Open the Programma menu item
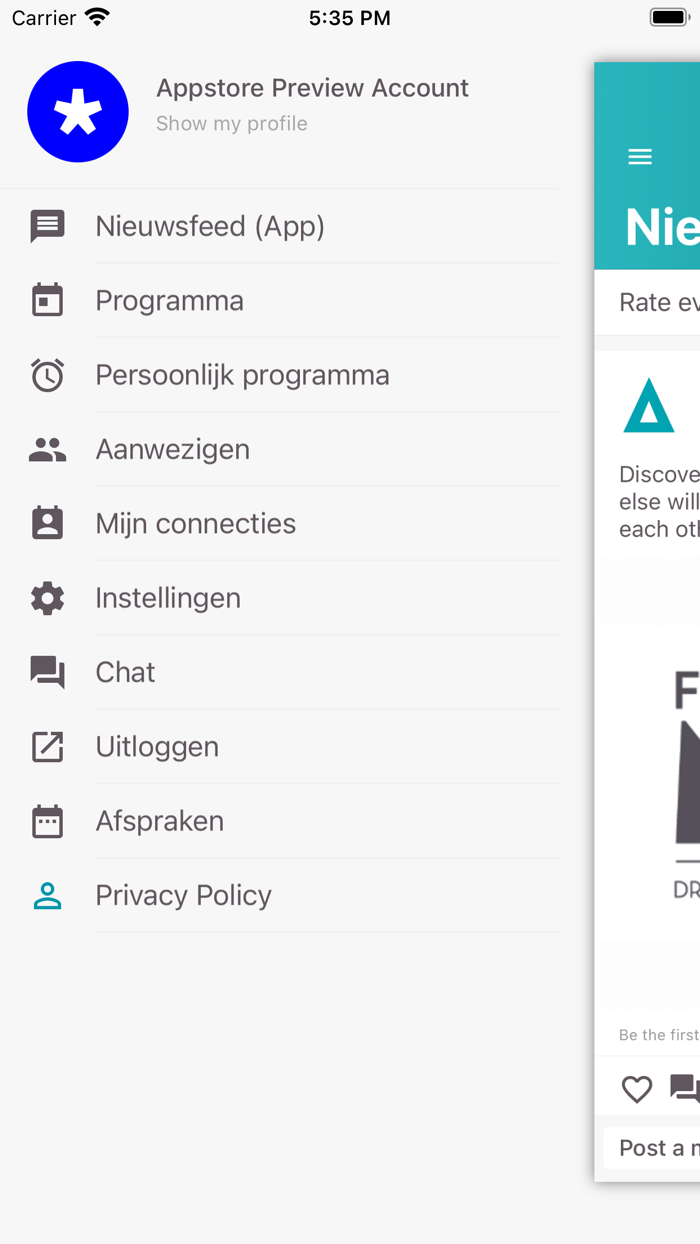Image resolution: width=700 pixels, height=1244 pixels. [170, 301]
